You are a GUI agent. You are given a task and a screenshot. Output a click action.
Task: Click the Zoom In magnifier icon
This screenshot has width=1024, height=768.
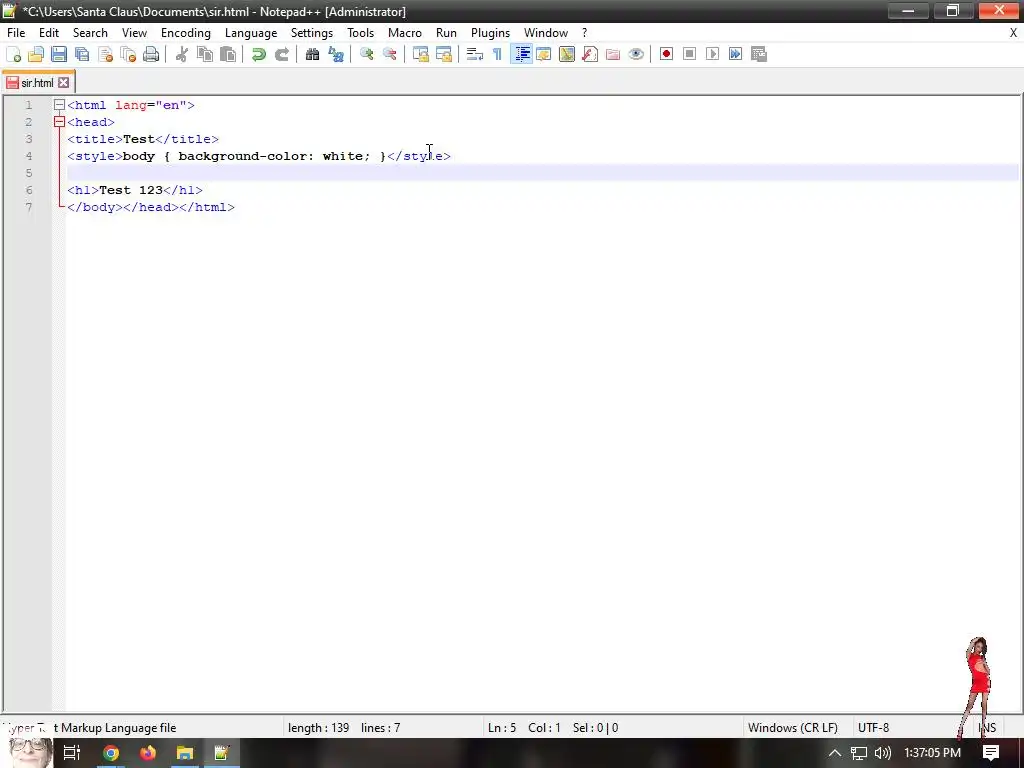pyautogui.click(x=366, y=54)
